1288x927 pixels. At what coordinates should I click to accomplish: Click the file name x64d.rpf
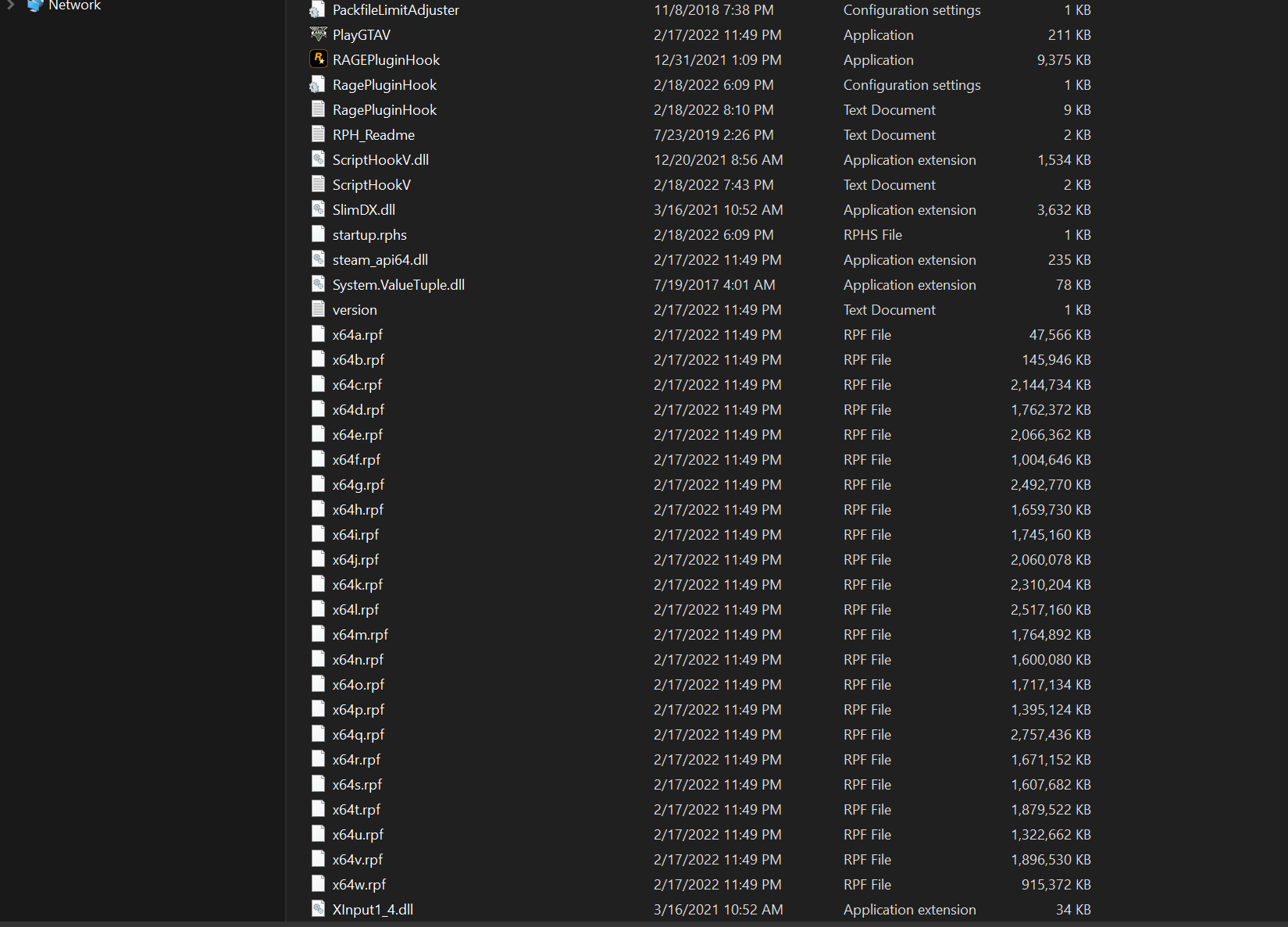(359, 410)
